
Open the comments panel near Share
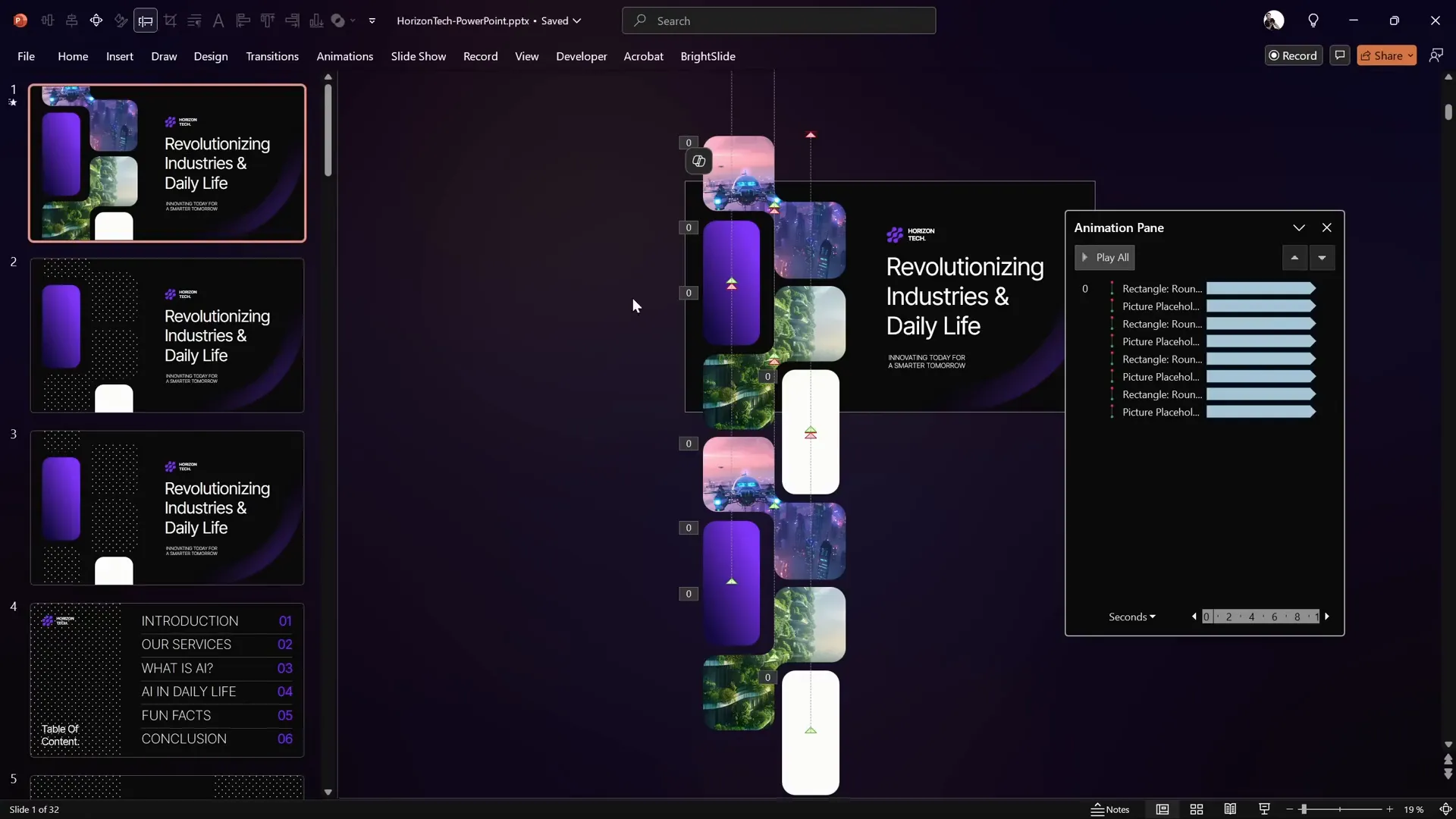(x=1339, y=55)
